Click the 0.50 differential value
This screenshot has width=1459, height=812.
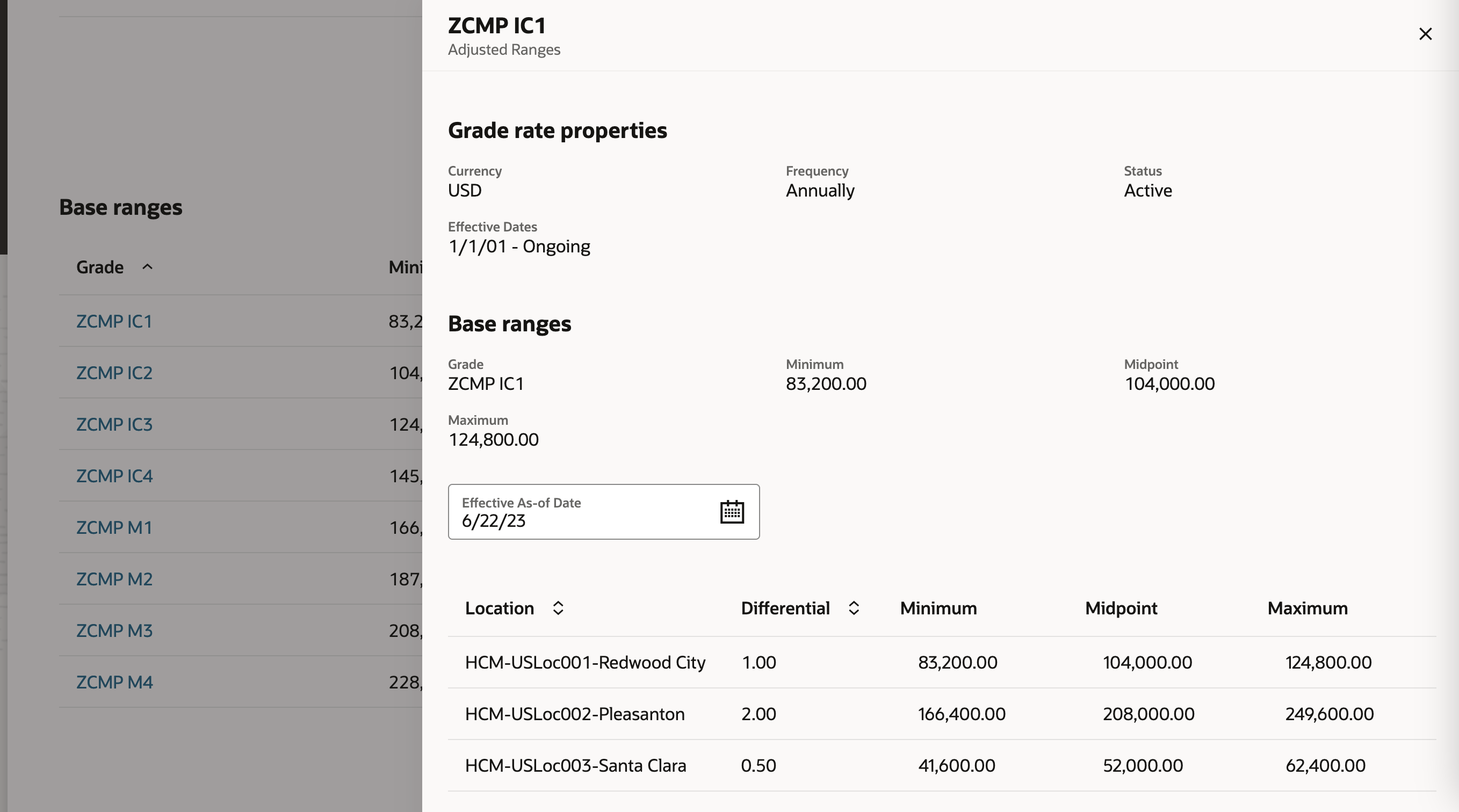click(759, 766)
